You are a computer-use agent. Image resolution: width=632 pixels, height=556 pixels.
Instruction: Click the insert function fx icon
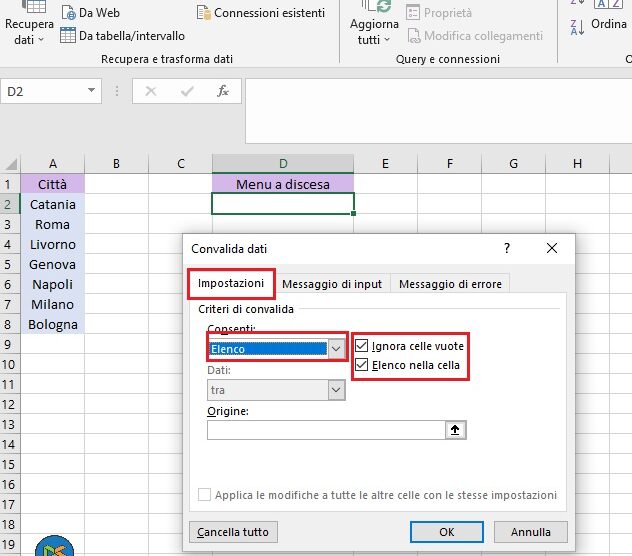[223, 91]
